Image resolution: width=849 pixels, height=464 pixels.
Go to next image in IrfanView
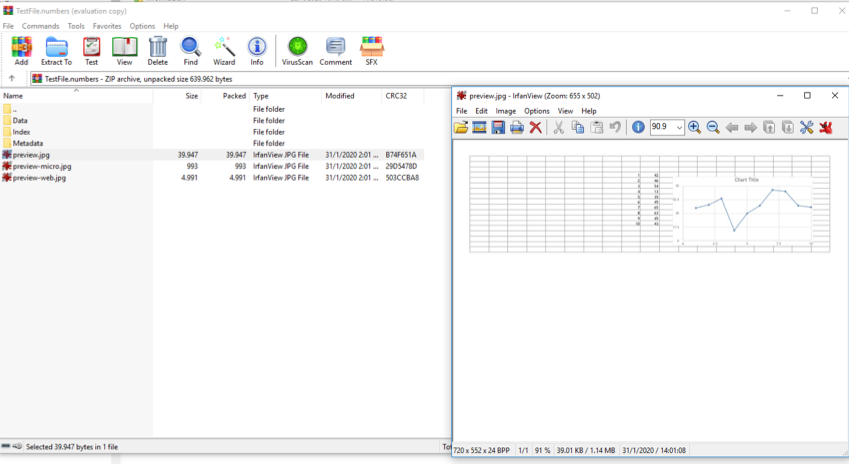(x=750, y=128)
